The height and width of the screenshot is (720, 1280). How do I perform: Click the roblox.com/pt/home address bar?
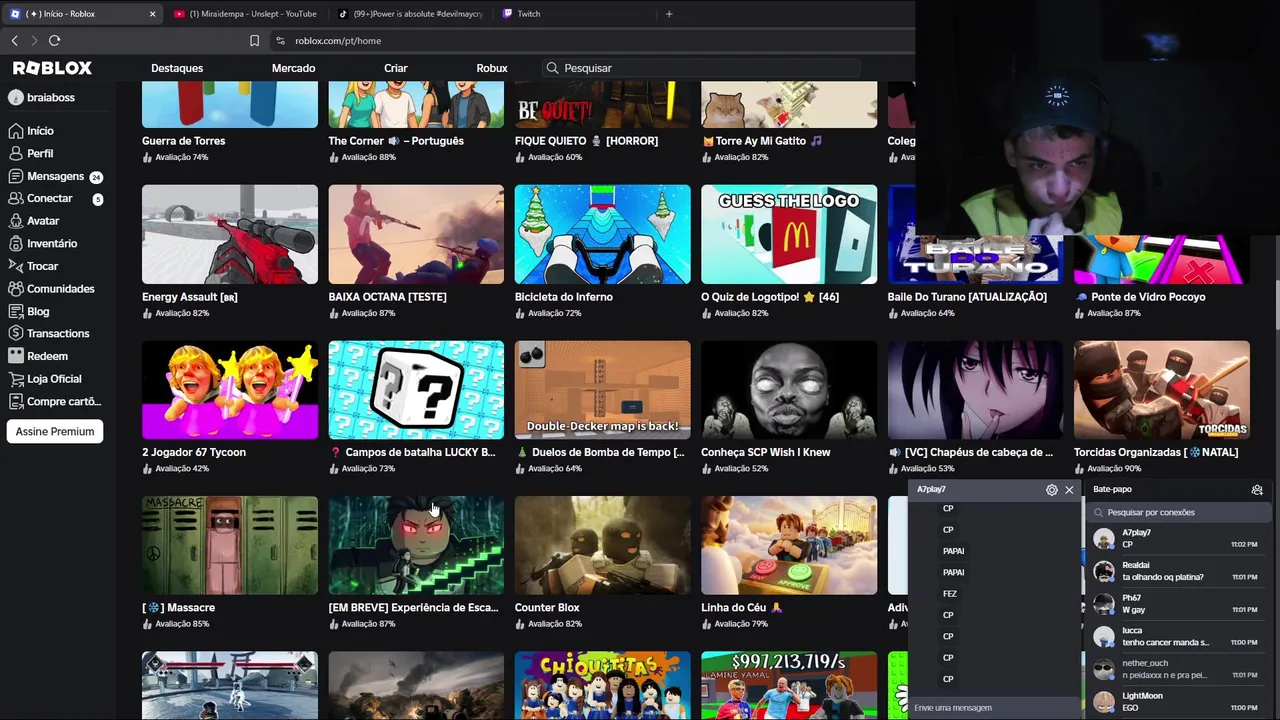click(590, 41)
